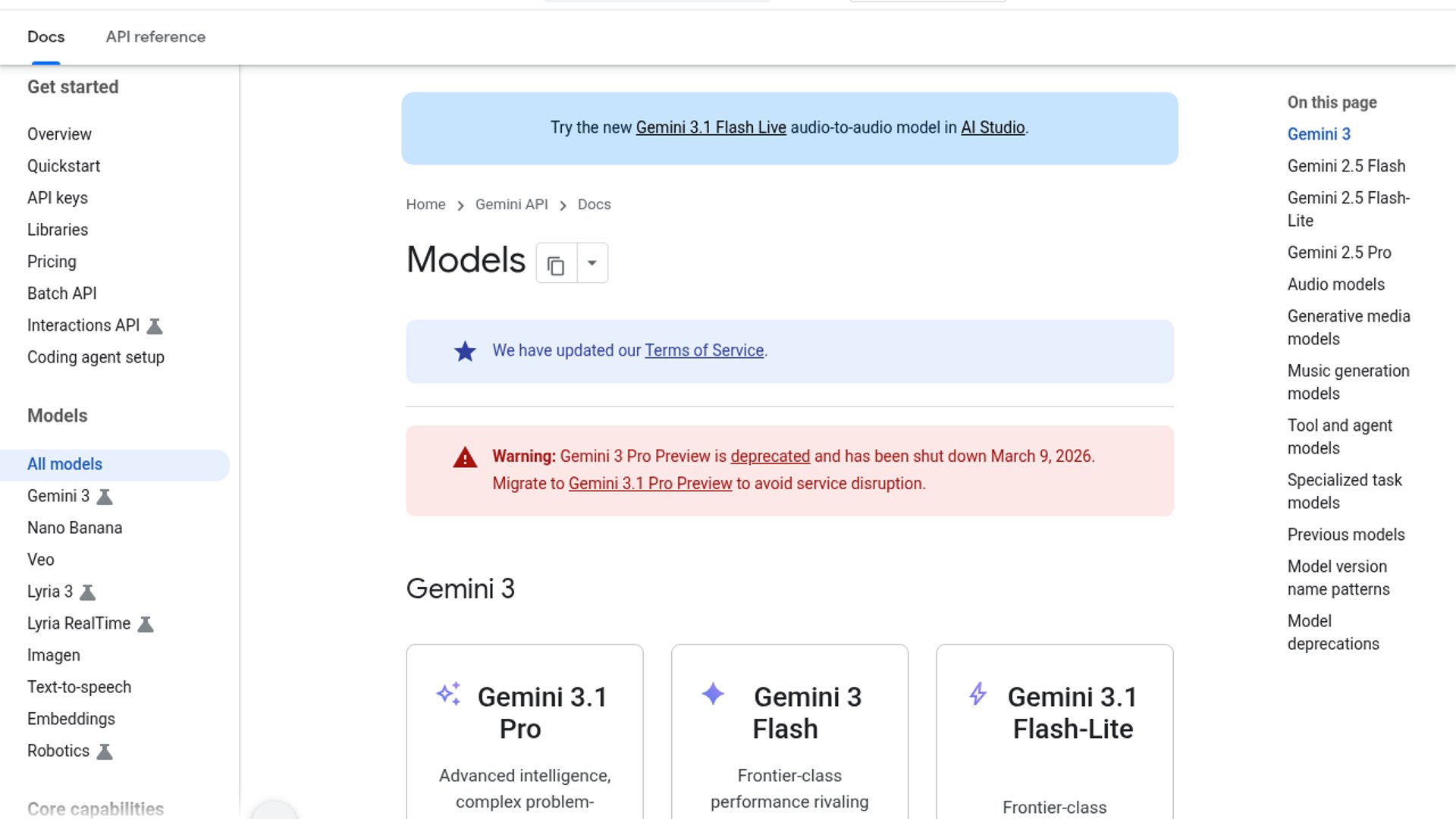The image size is (1456, 819).
Task: Click the copy page icon beside Models
Action: click(556, 265)
